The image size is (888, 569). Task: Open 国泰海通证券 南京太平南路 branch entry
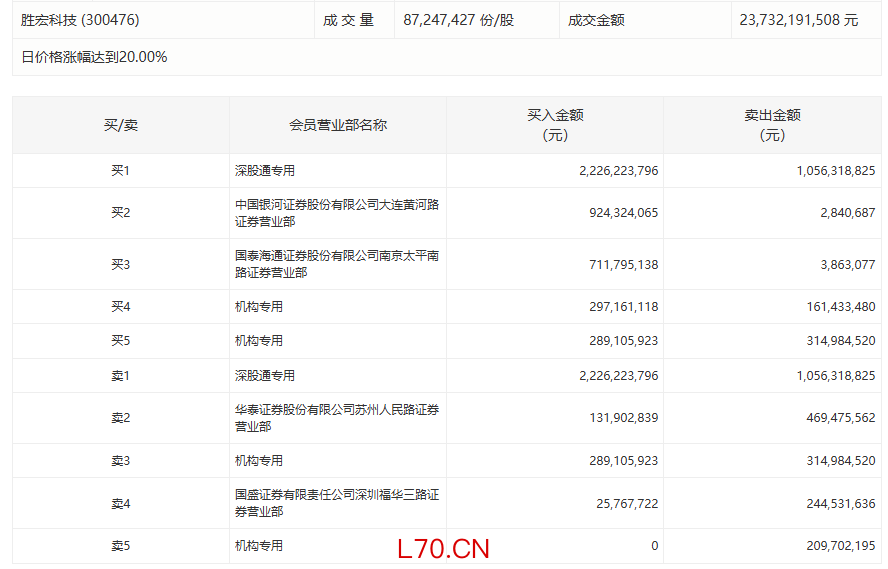[337, 264]
